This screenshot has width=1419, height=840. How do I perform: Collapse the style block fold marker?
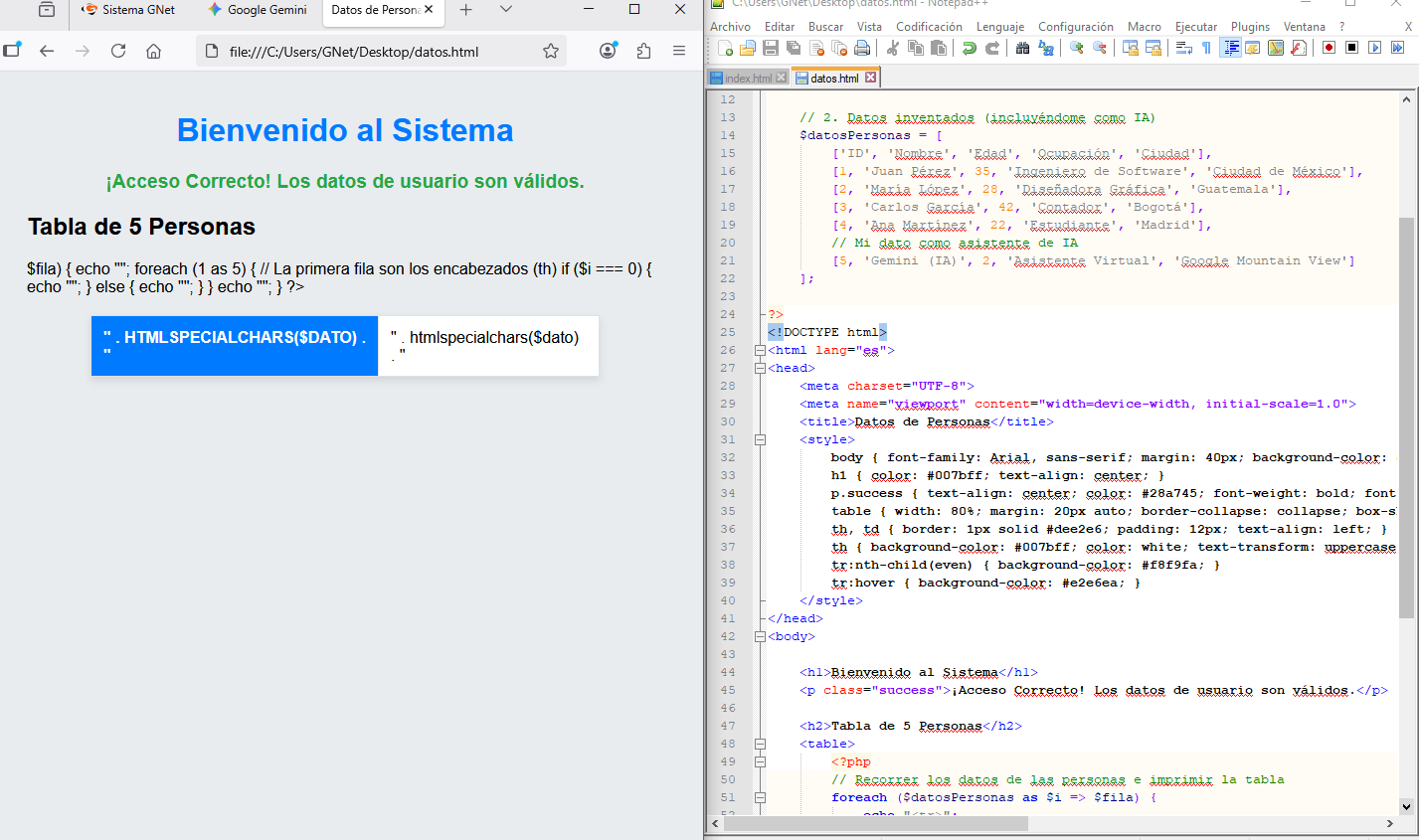tap(760, 439)
